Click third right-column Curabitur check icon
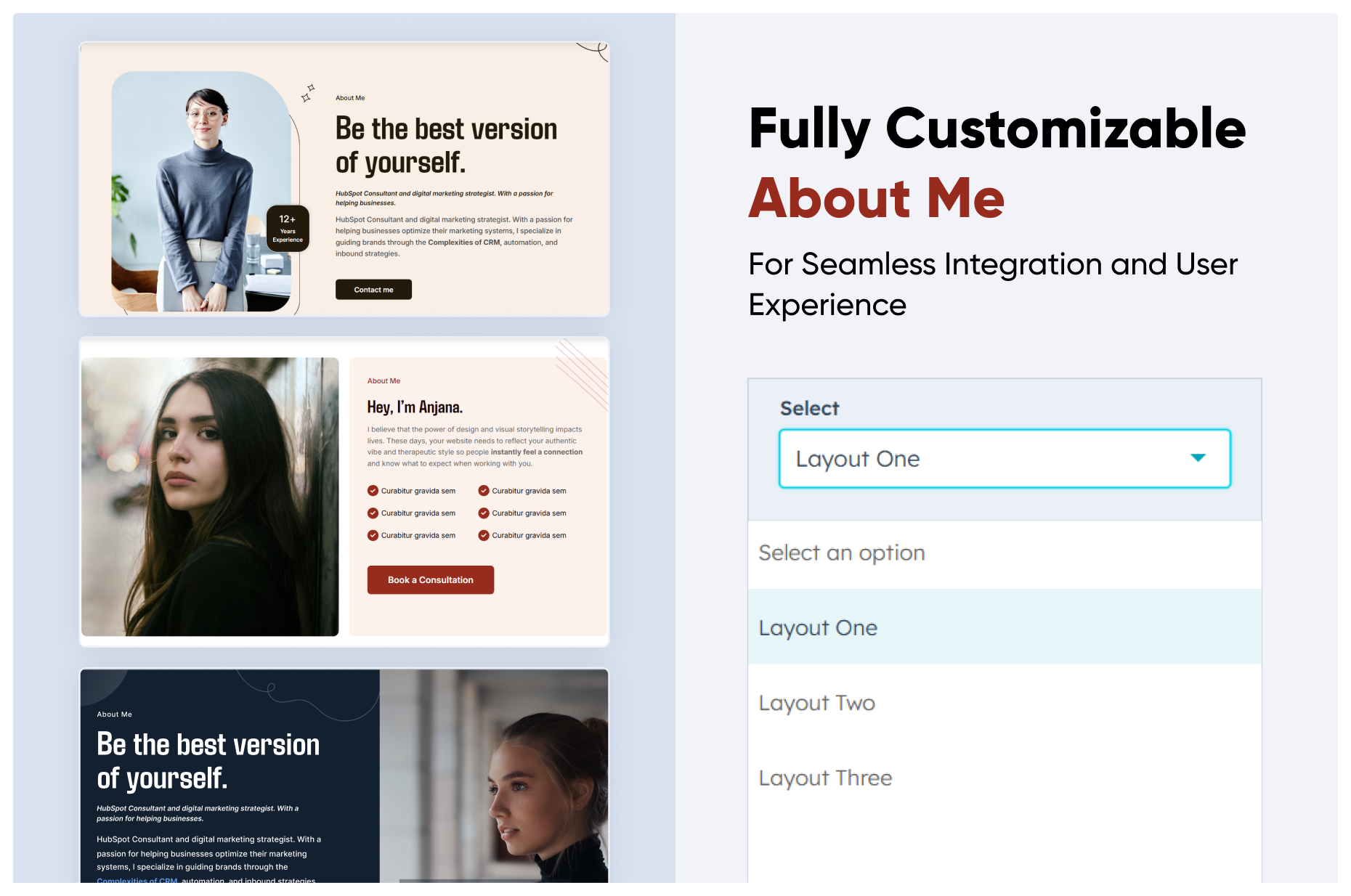 (484, 536)
